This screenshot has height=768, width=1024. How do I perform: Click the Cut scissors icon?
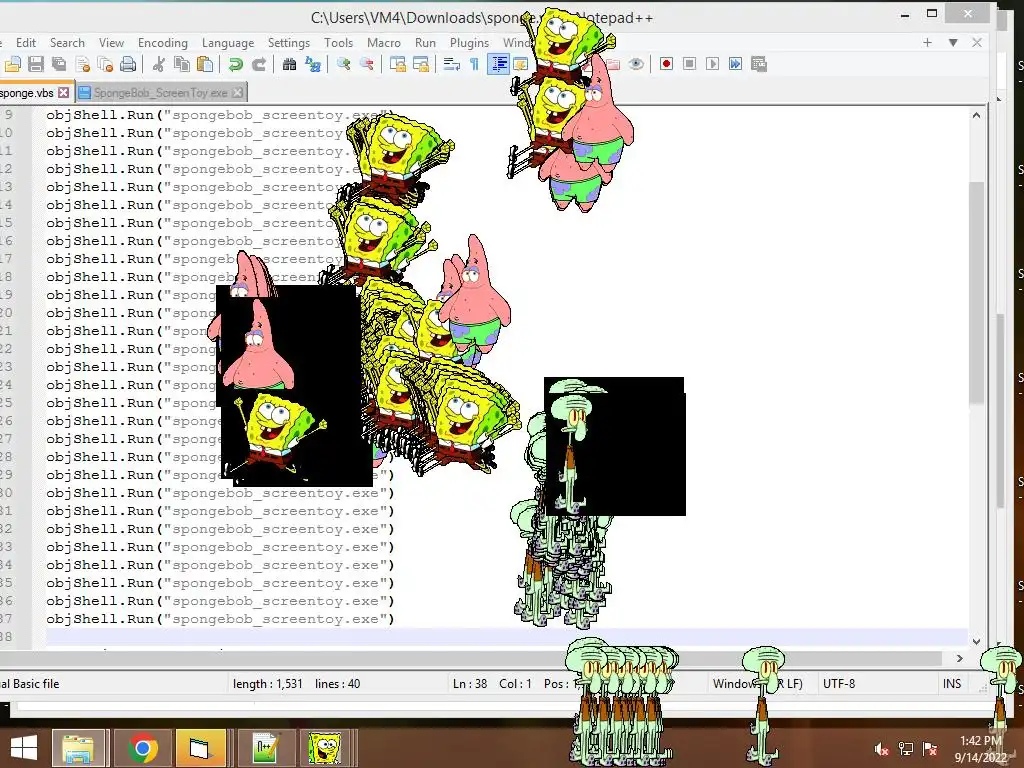coord(158,64)
